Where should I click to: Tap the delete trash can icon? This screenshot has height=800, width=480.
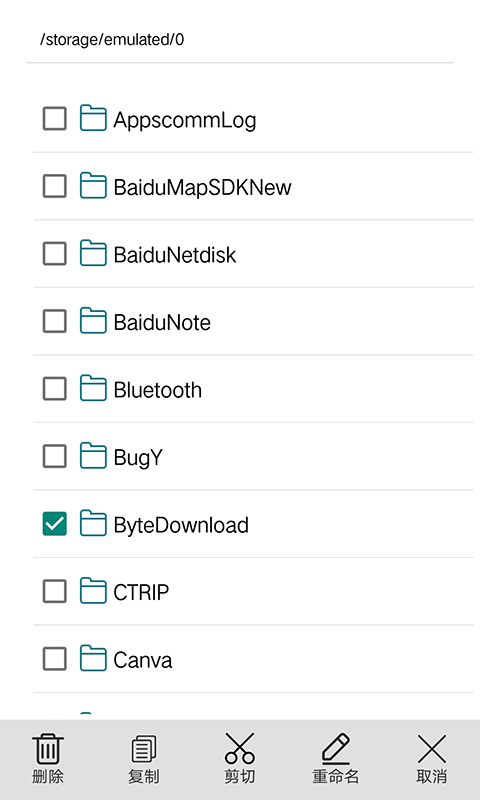[48, 748]
